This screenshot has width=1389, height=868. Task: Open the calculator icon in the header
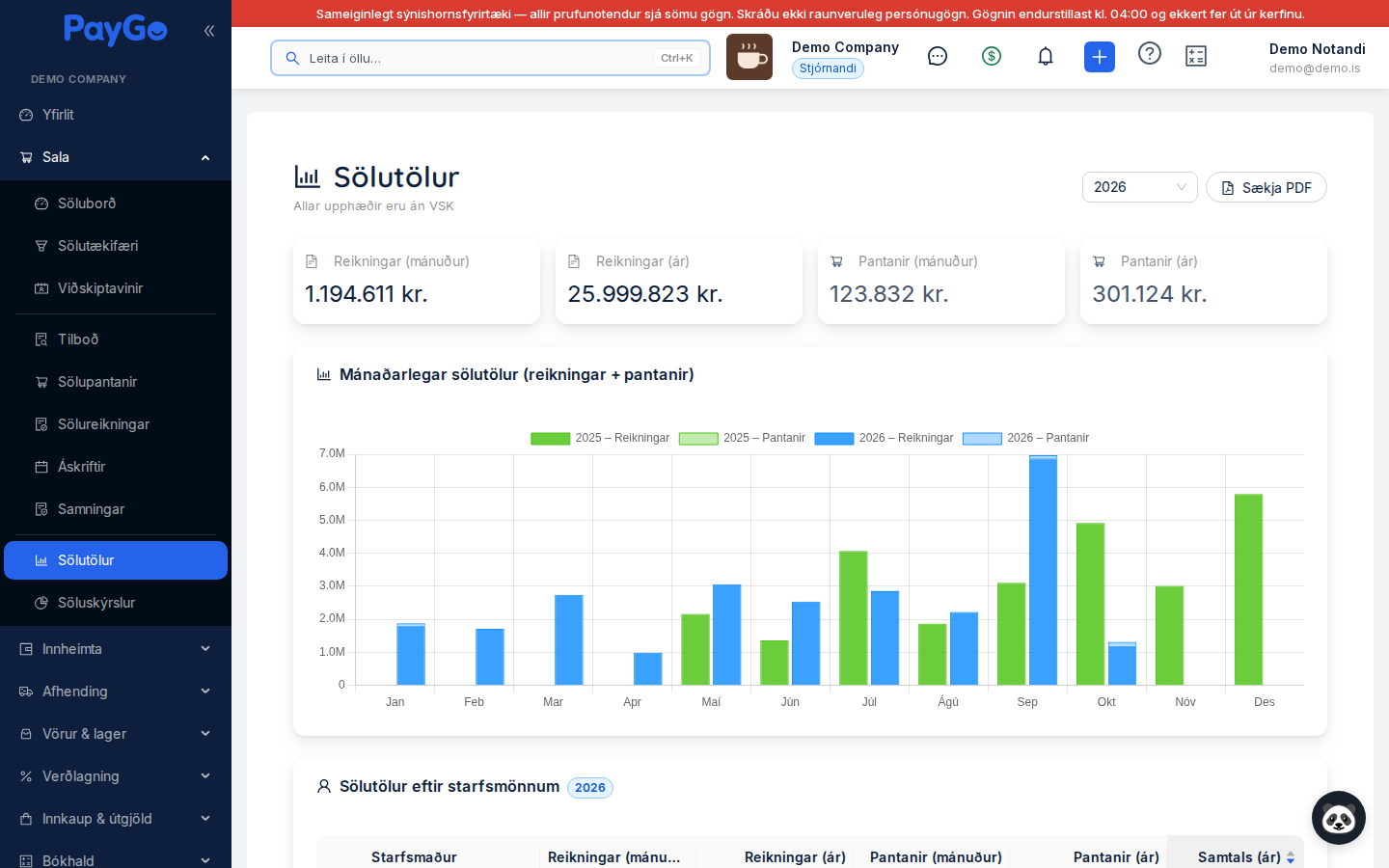click(1196, 57)
